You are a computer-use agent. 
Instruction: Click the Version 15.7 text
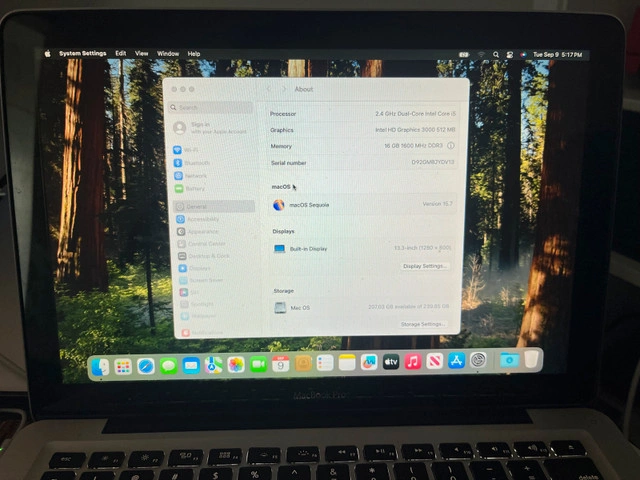click(437, 203)
